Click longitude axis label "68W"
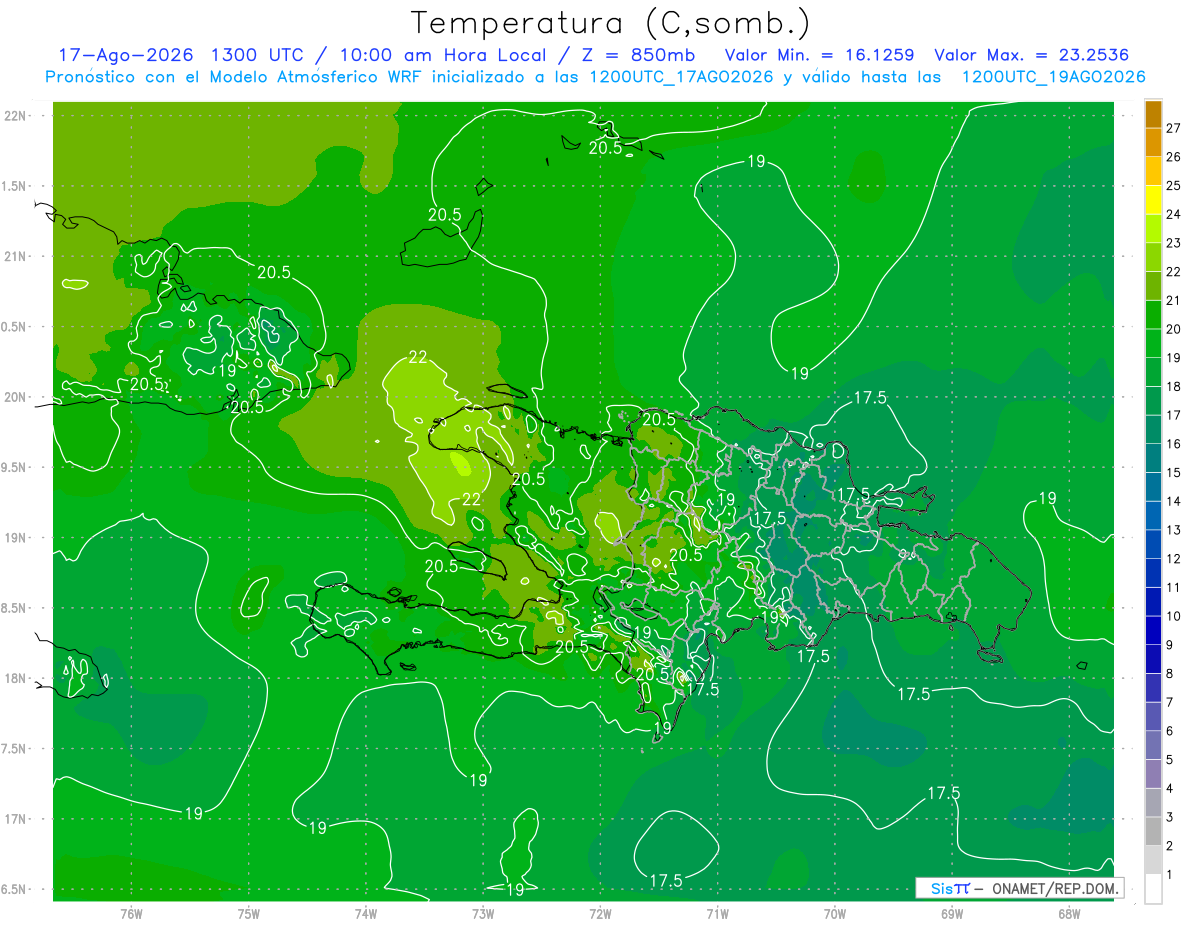Image resolution: width=1200 pixels, height=927 pixels. coord(1069,913)
